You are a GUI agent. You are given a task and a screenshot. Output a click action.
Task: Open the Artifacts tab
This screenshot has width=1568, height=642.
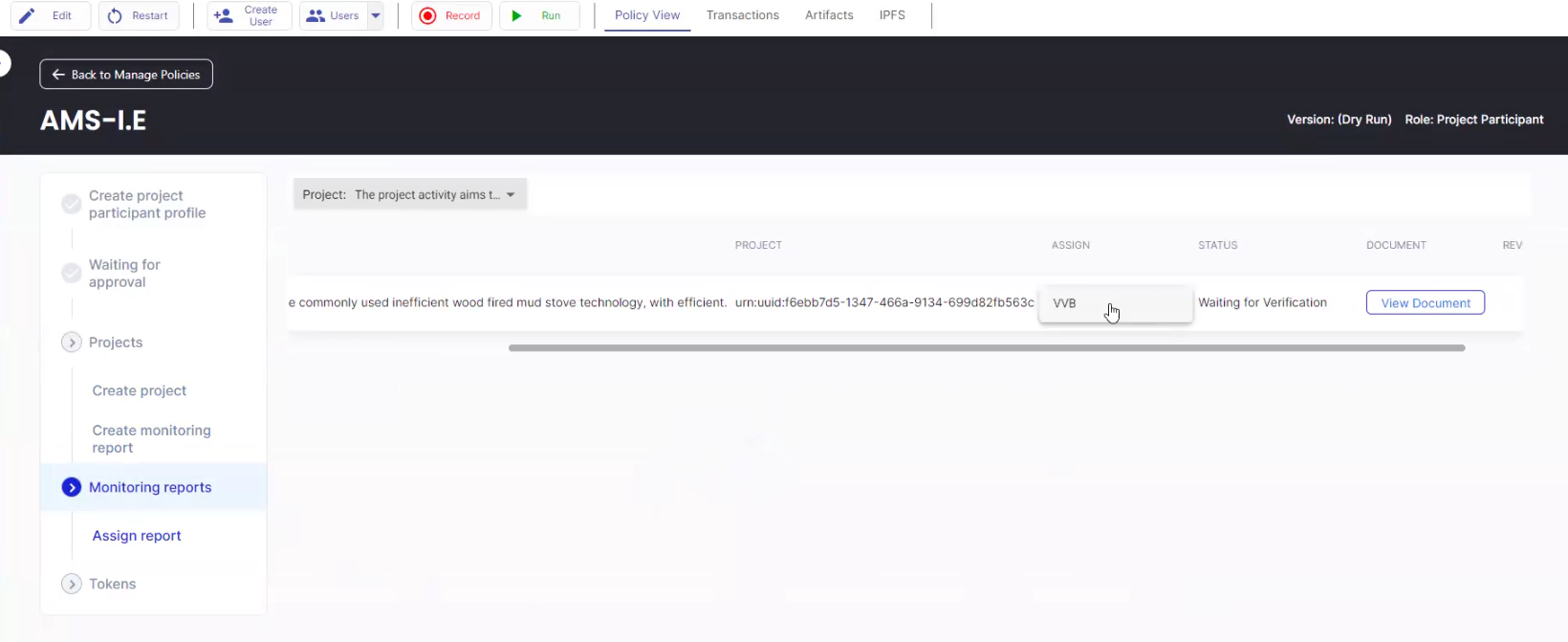click(x=829, y=15)
